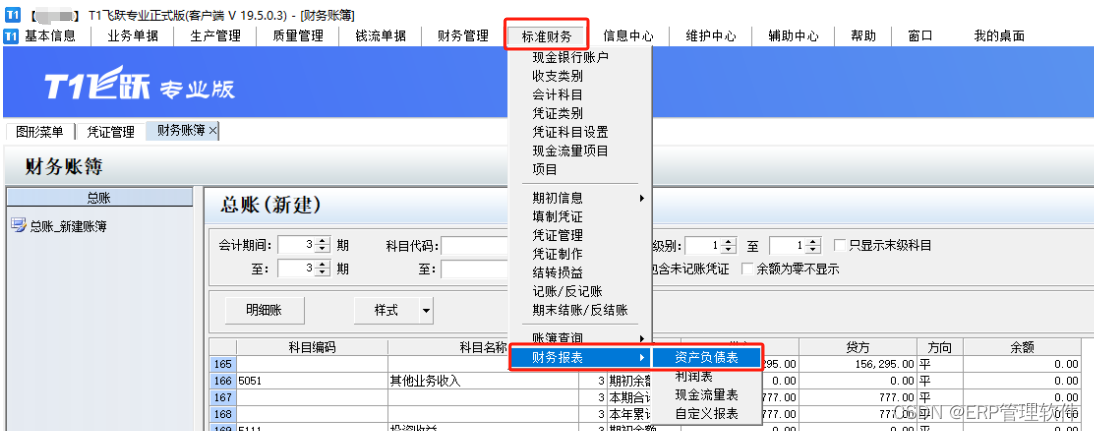
Task: Choose 现金银行账户 from the menu
Action: tap(570, 57)
